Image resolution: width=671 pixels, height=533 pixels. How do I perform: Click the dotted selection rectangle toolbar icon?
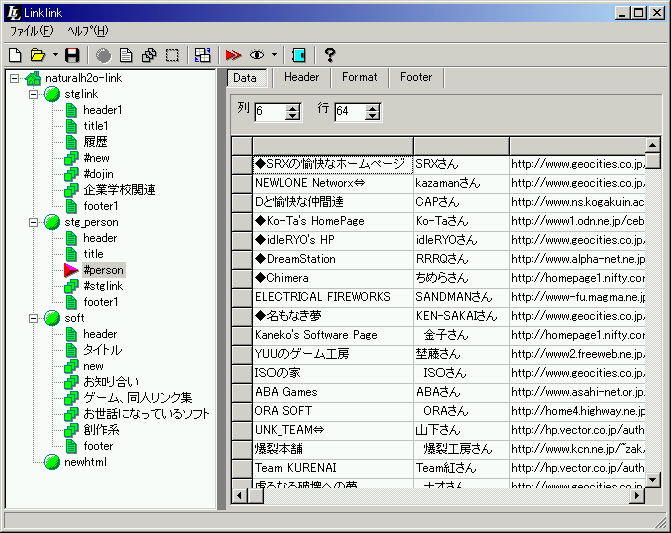point(172,55)
